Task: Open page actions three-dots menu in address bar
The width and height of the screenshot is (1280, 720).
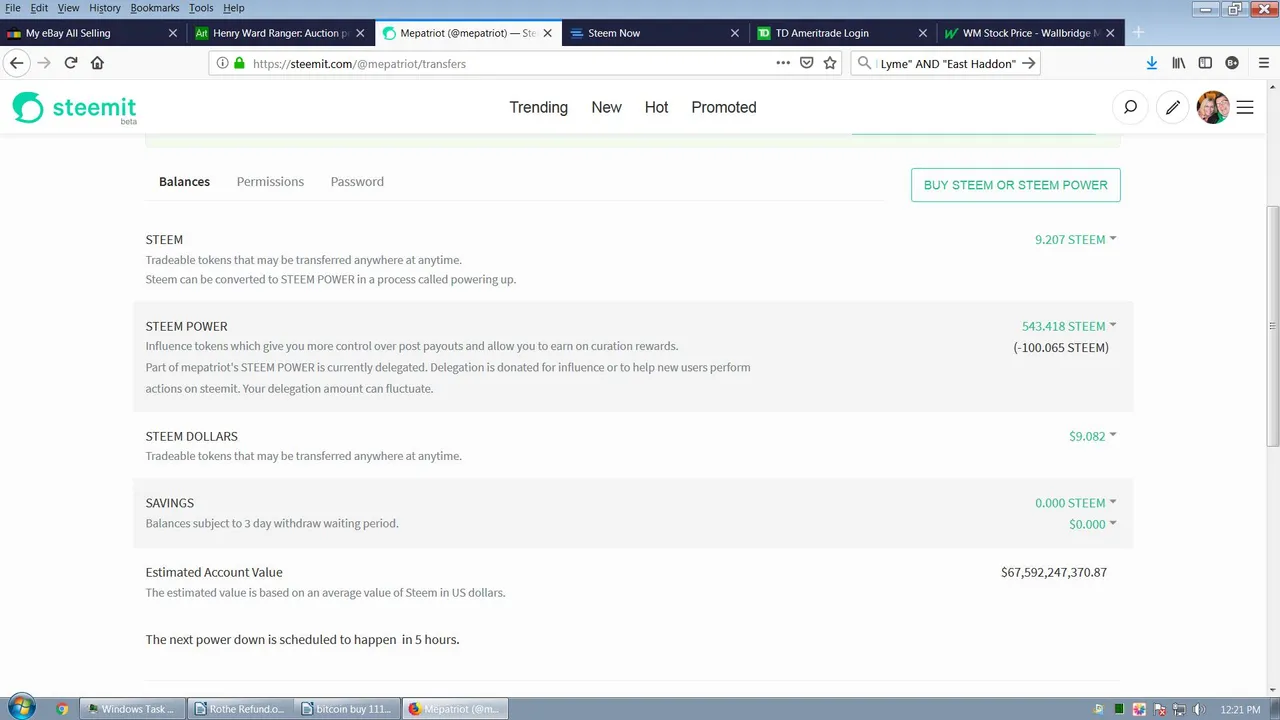Action: [783, 63]
